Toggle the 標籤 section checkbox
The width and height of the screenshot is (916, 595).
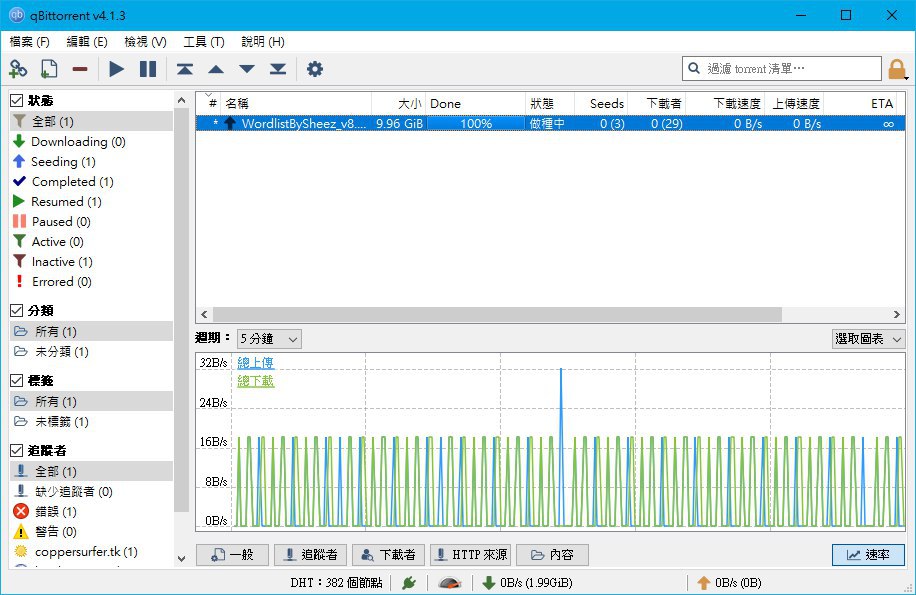point(17,381)
